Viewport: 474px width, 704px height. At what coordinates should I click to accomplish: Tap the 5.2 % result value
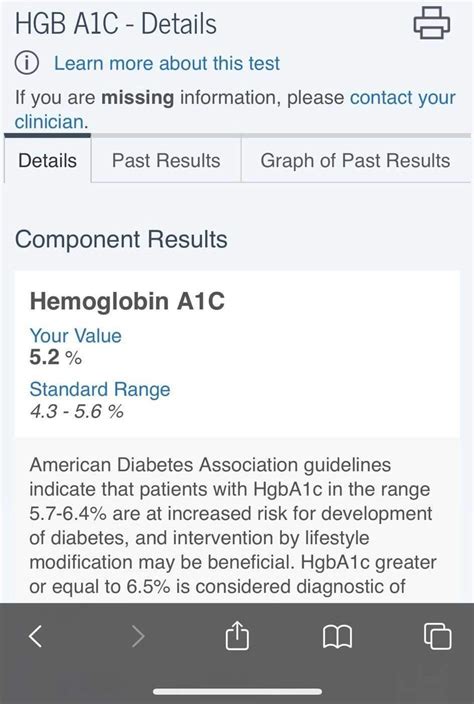[x=56, y=358]
